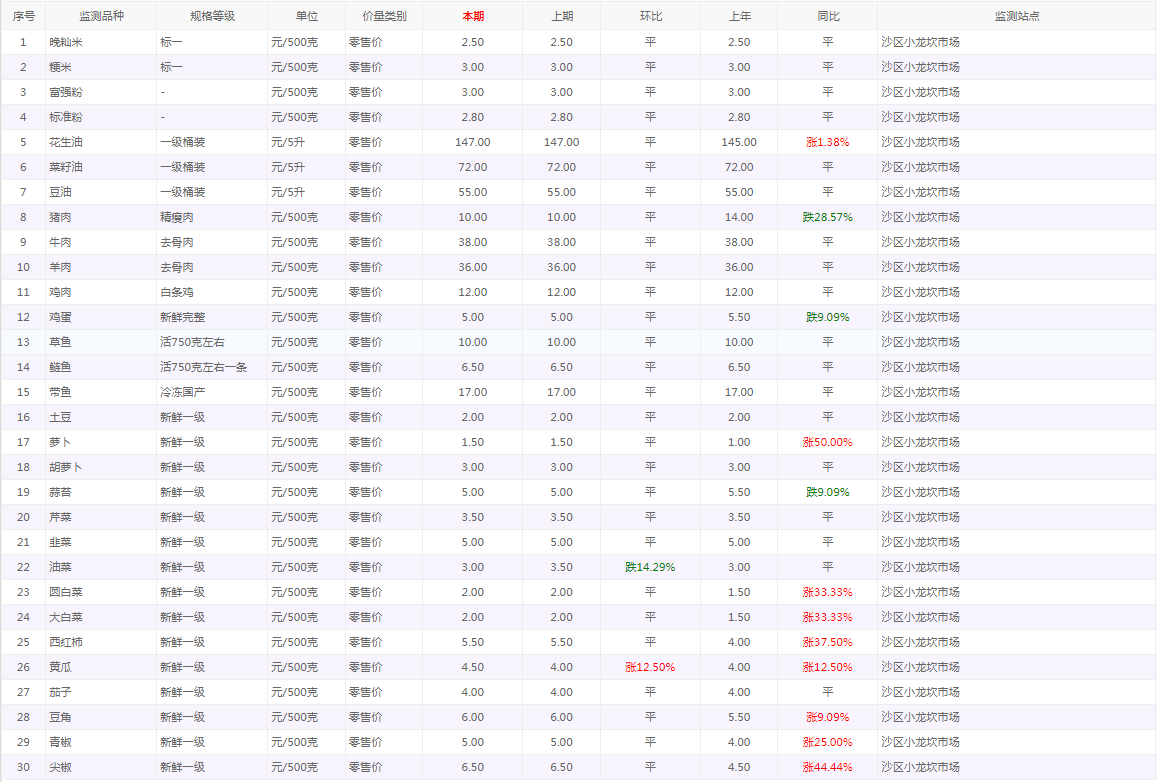Select the 同比 column header
This screenshot has height=782, width=1157.
pyautogui.click(x=827, y=16)
